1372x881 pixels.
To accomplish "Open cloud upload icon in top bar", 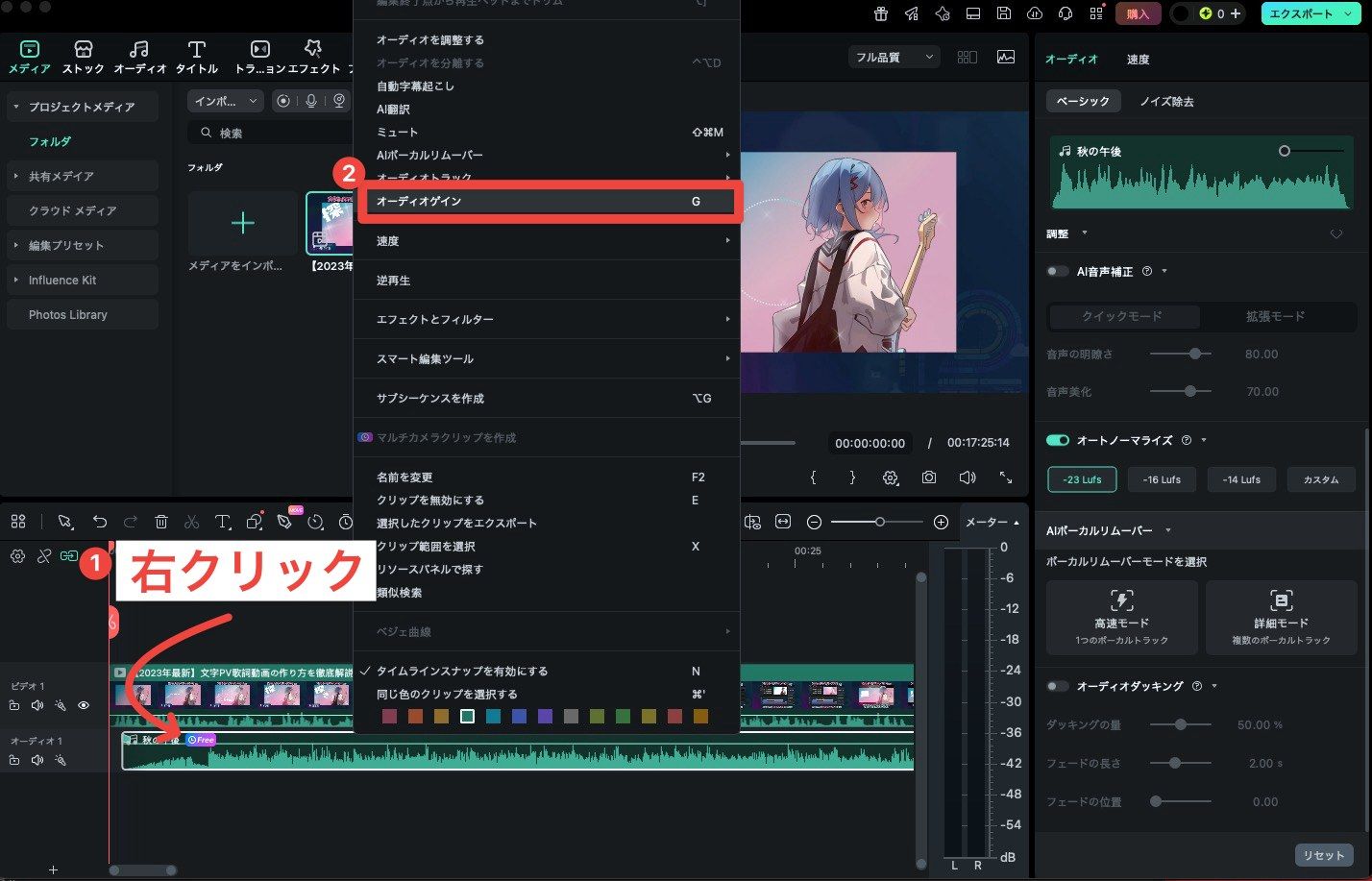I will (1035, 13).
